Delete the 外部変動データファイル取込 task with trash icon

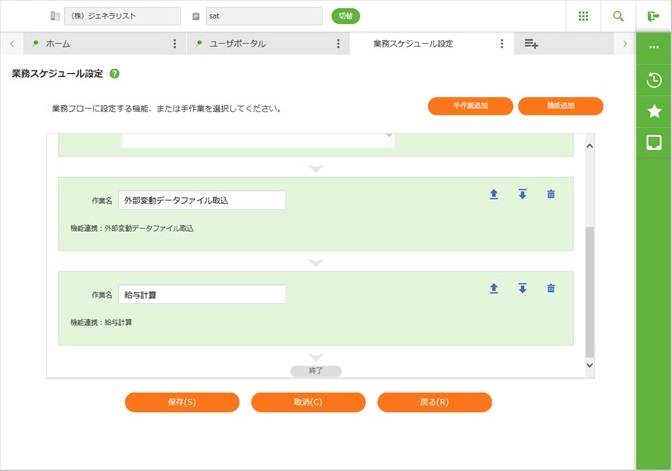551,194
